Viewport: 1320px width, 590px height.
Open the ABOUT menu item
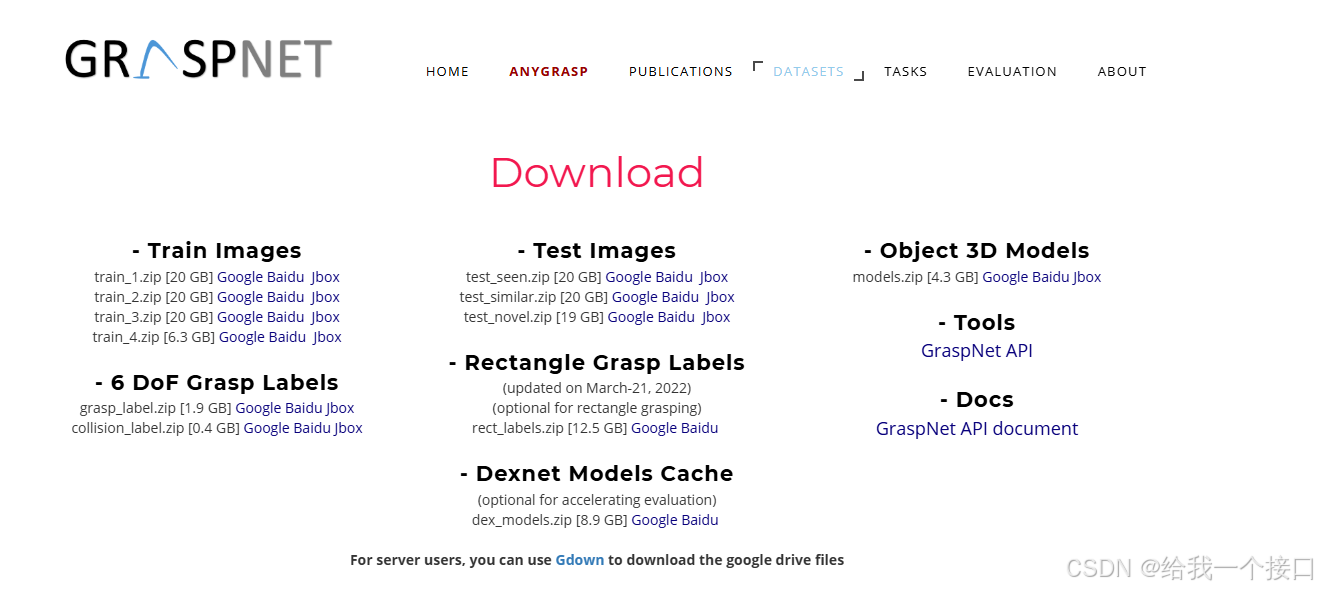(x=1122, y=72)
